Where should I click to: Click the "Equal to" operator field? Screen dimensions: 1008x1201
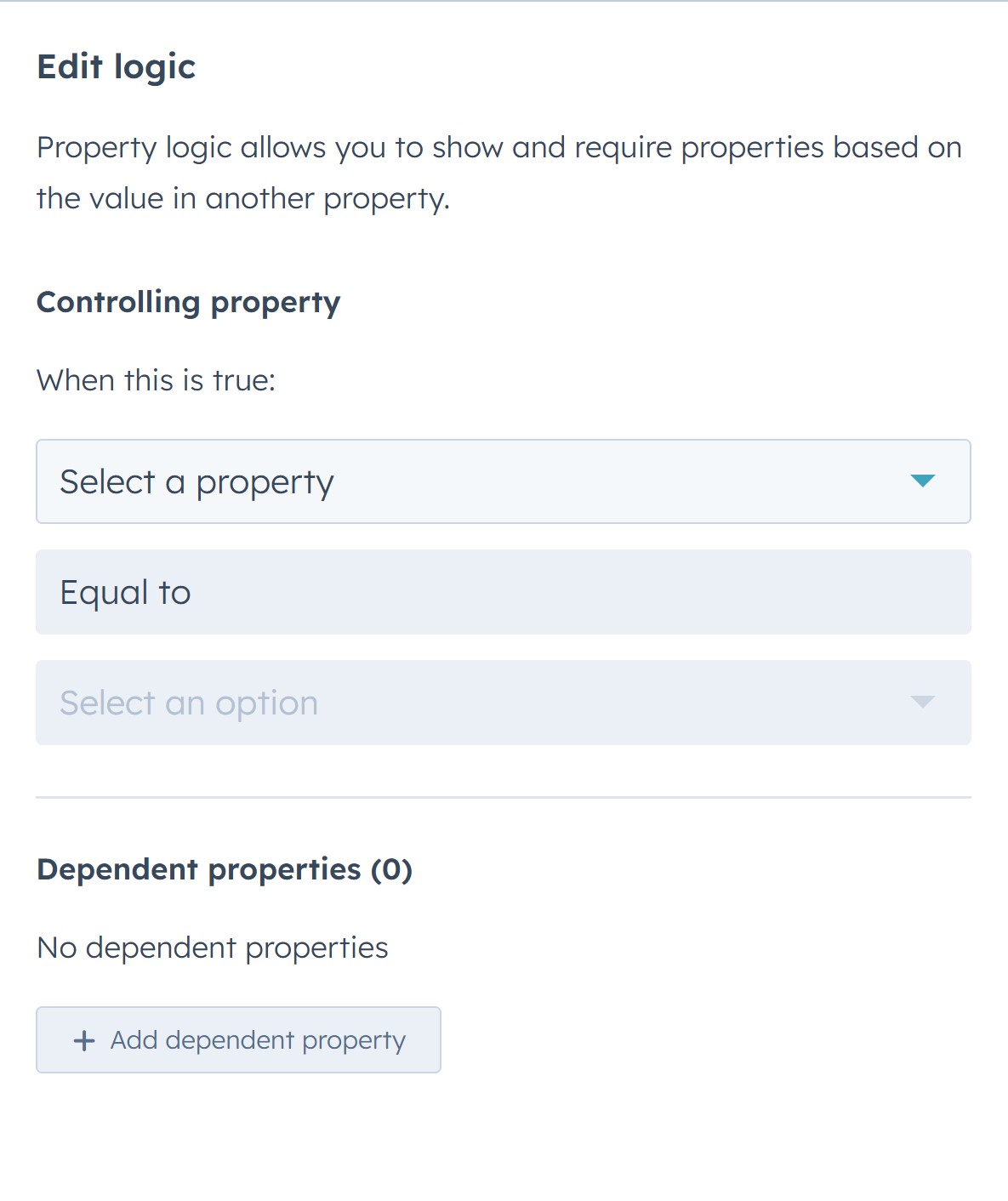pyautogui.click(x=502, y=592)
